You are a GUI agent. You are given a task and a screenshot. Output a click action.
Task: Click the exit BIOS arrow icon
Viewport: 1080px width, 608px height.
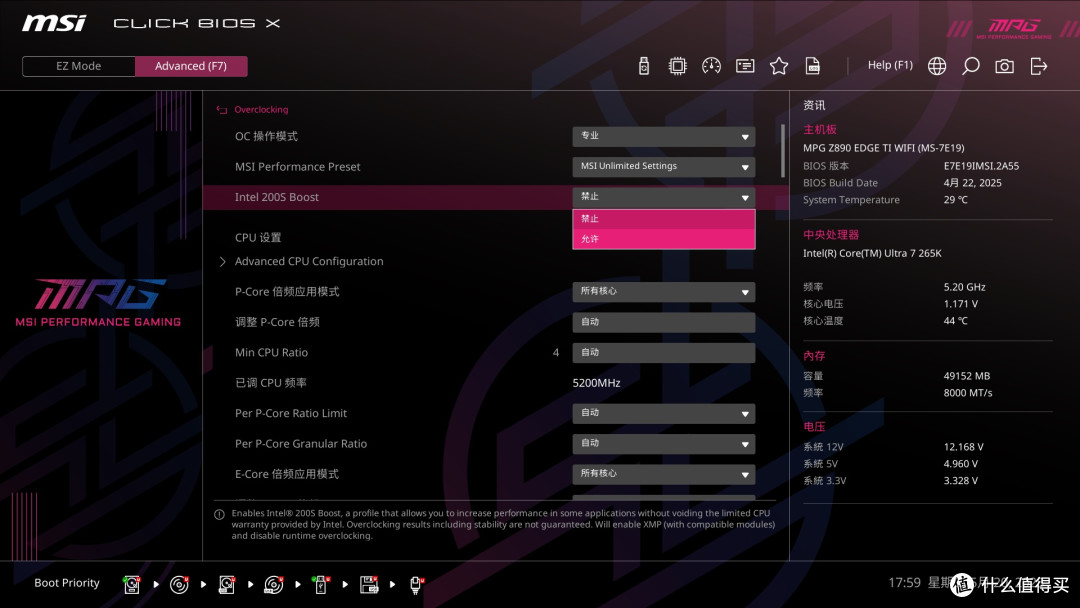tap(1038, 66)
